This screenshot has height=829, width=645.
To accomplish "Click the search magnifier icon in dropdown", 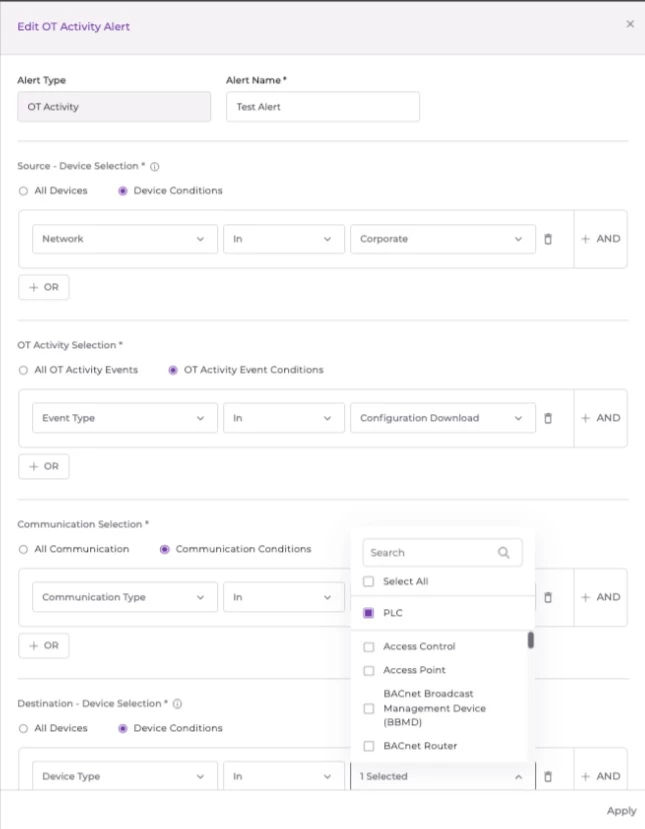I will point(504,552).
